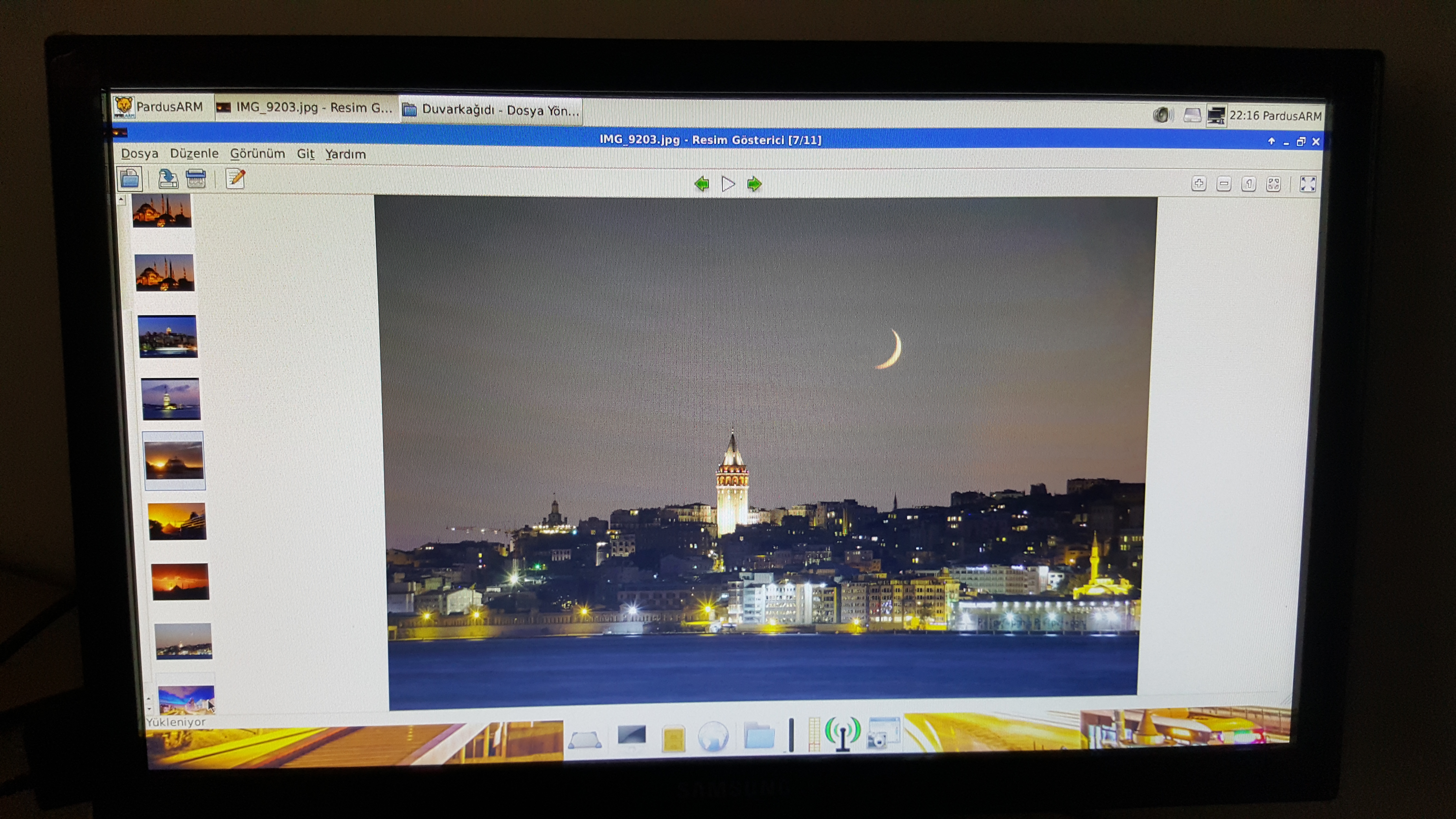
Task: Click the PardusARM user label beside the clock
Action: (x=1292, y=116)
